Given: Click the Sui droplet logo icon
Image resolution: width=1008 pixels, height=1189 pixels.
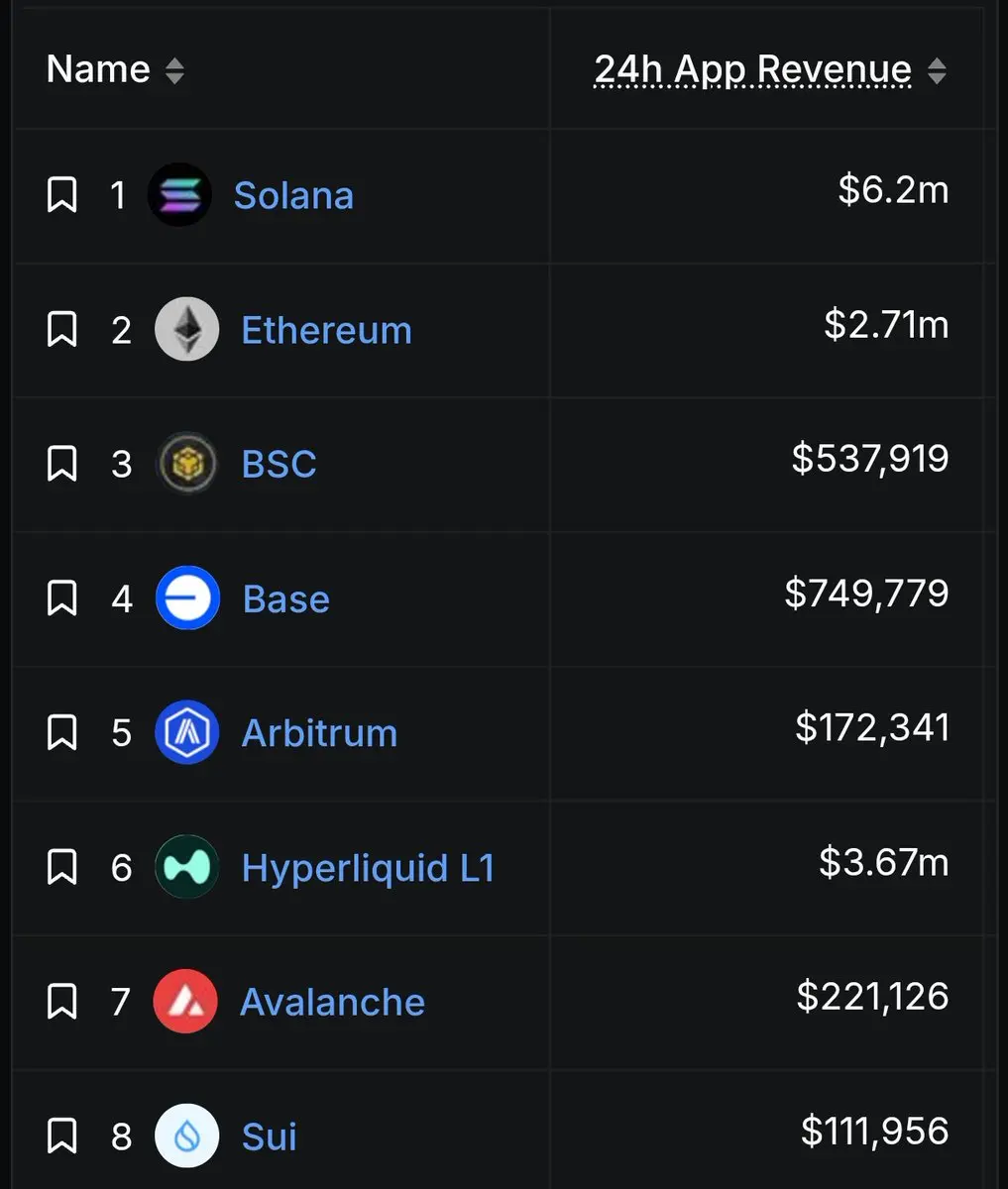Looking at the screenshot, I should [x=187, y=1135].
